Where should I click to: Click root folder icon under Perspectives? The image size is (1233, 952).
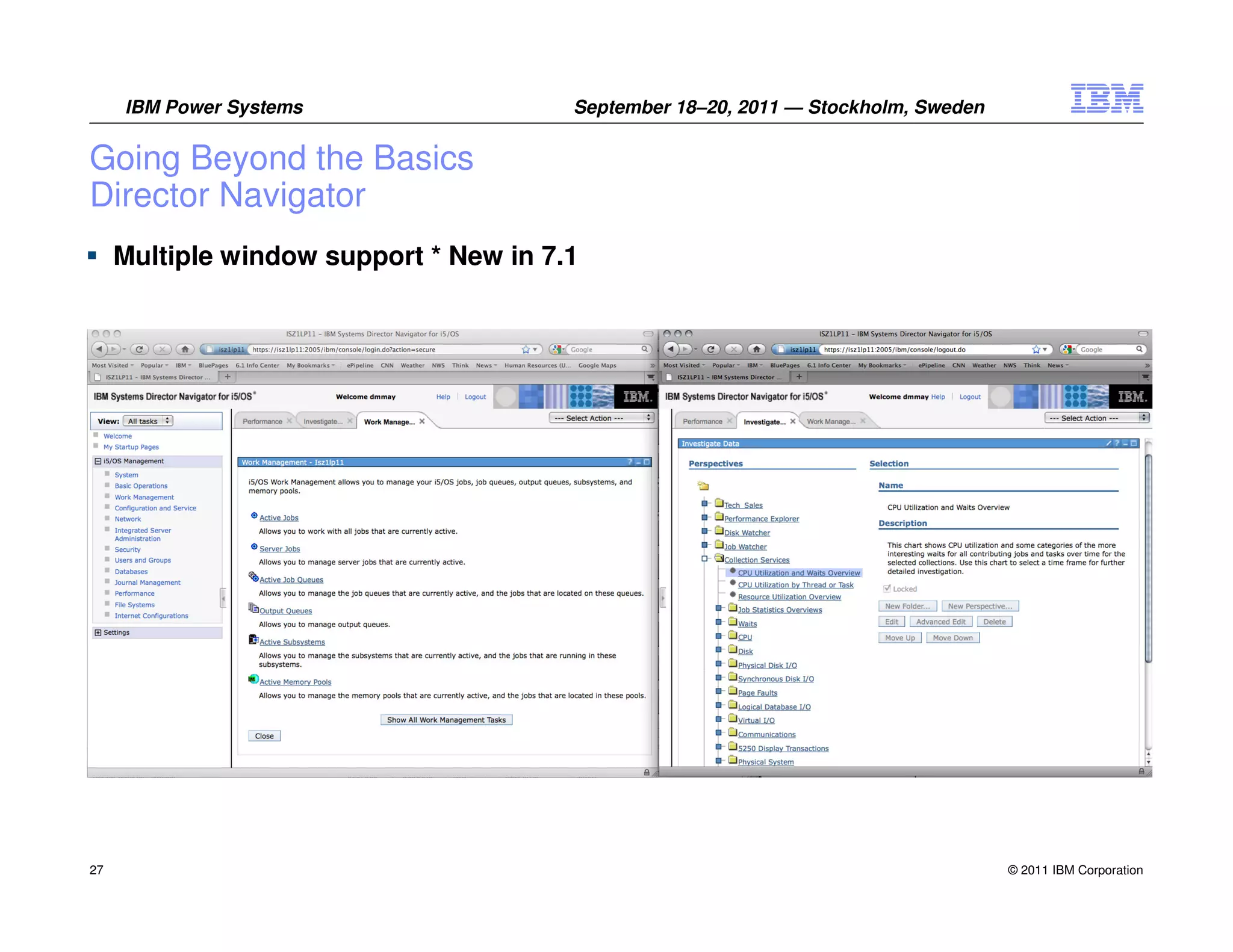703,486
